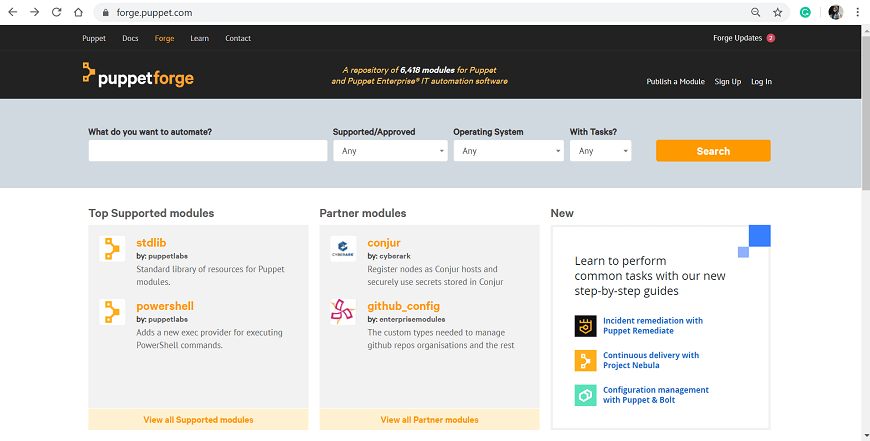Screen dimensions: 870x441
Task: Open the Learn menu item
Action: click(200, 38)
